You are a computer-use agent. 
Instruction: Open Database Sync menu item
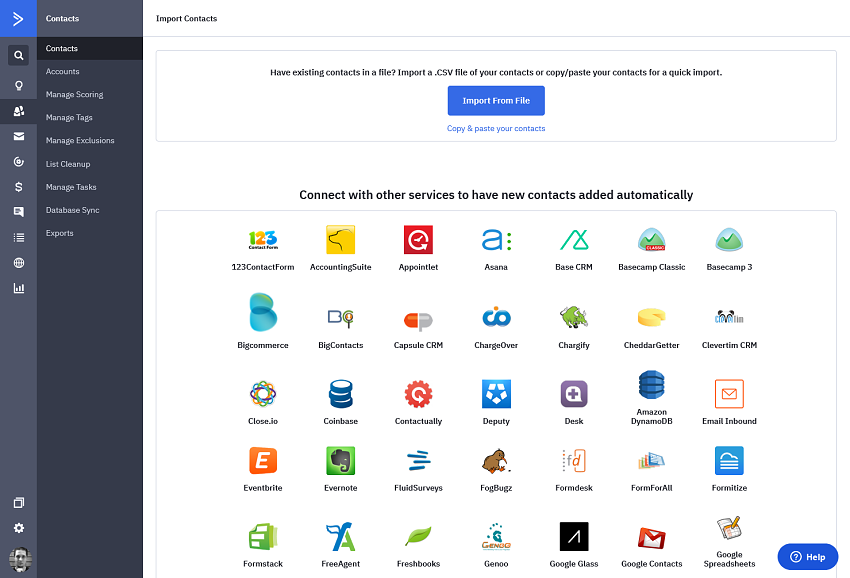[x=90, y=210]
